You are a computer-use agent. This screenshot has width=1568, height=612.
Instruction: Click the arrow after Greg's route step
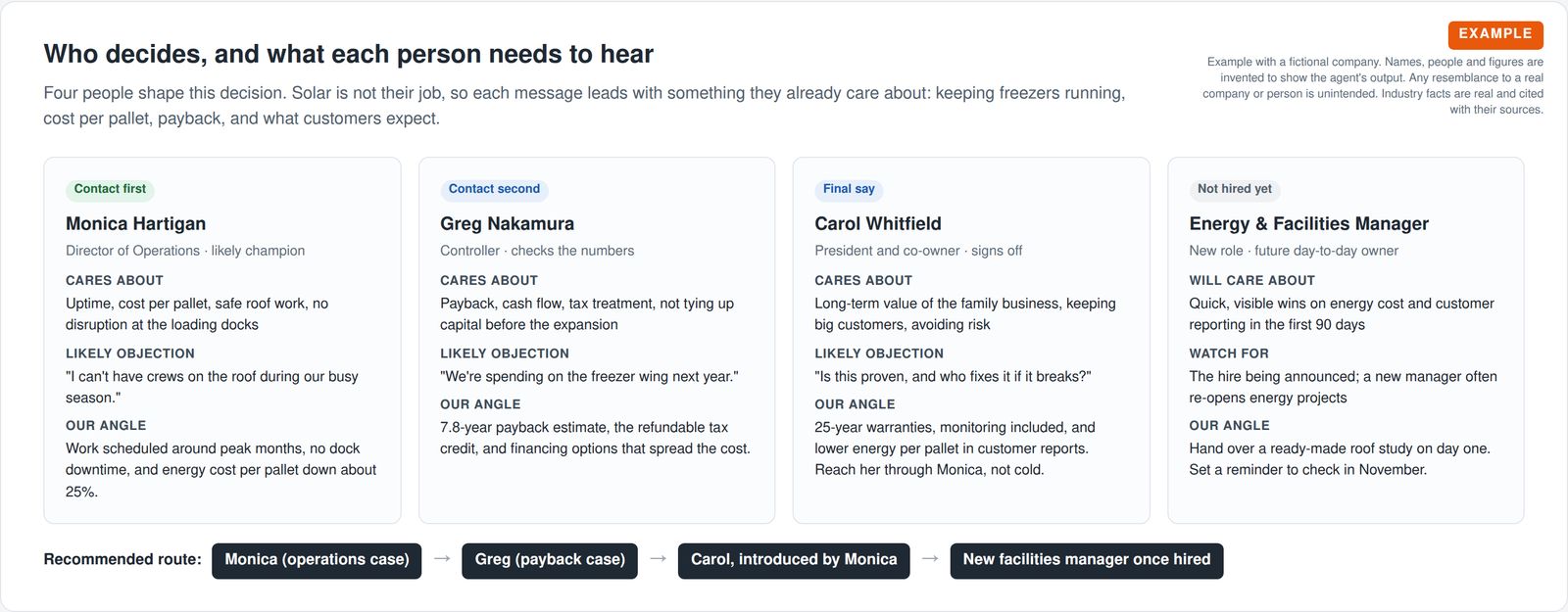[x=658, y=558]
